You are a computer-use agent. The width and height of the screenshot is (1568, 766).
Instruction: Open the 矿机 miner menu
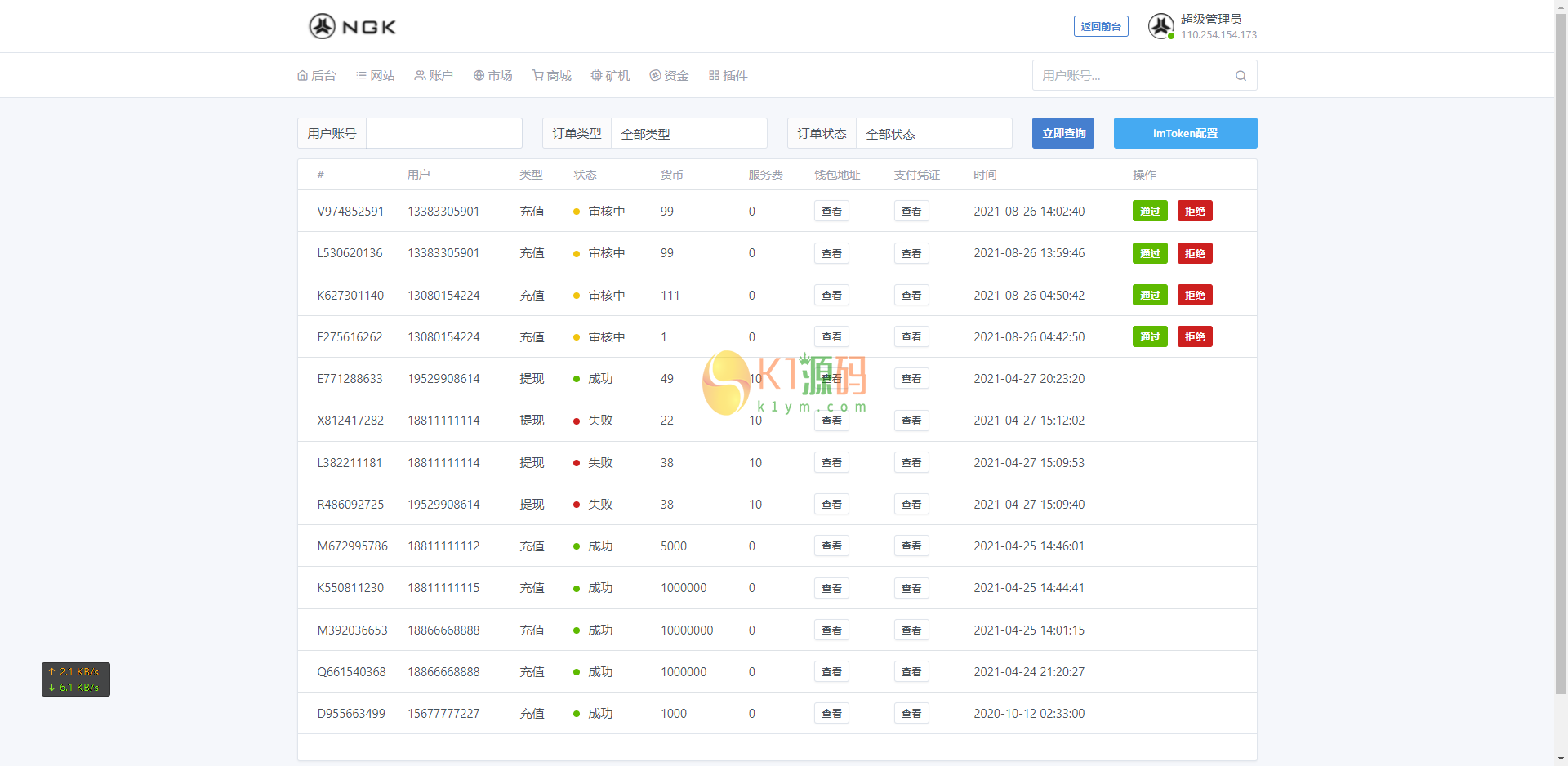click(611, 76)
